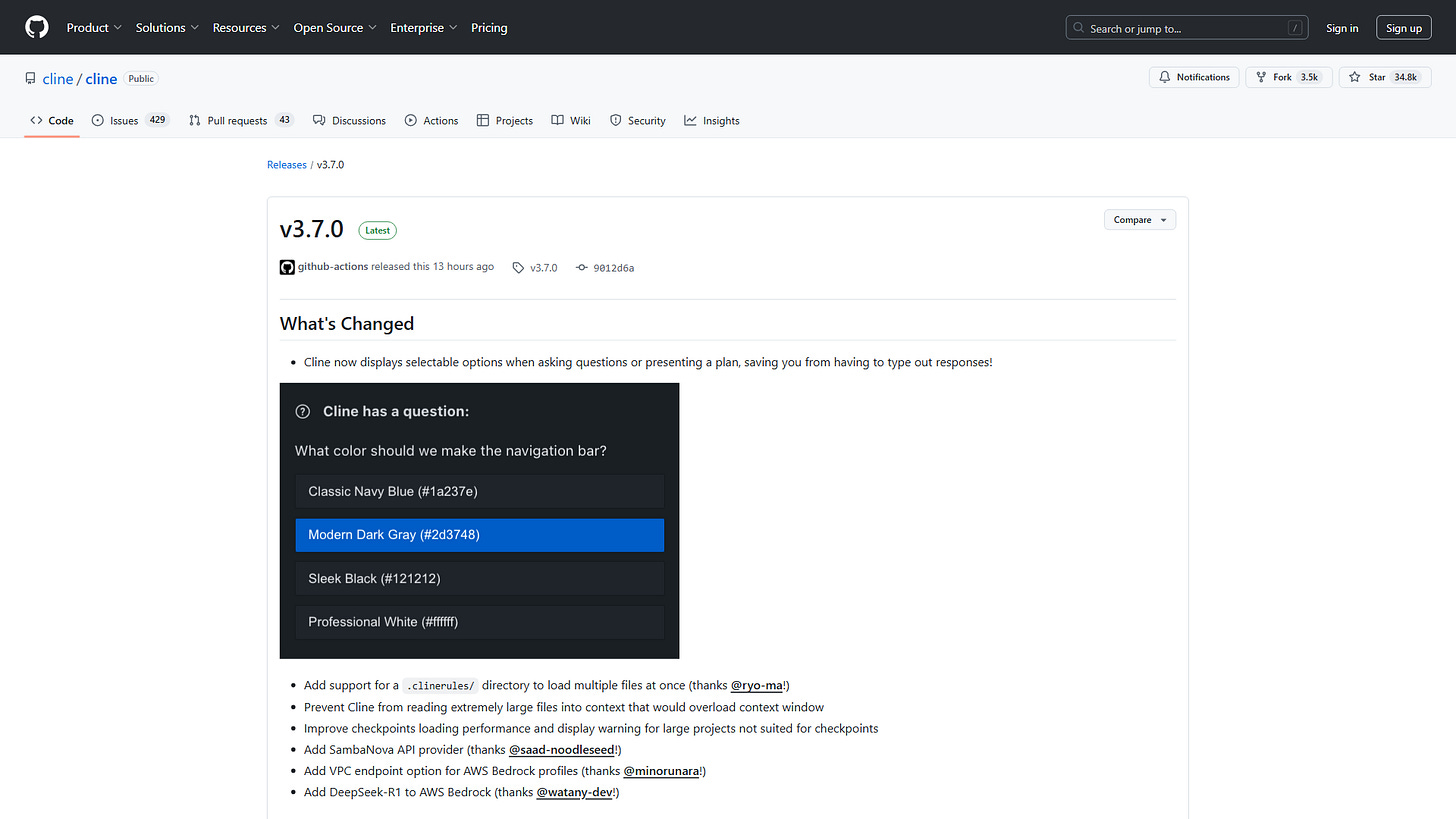Click the tag icon beside v3.7.0

[518, 268]
